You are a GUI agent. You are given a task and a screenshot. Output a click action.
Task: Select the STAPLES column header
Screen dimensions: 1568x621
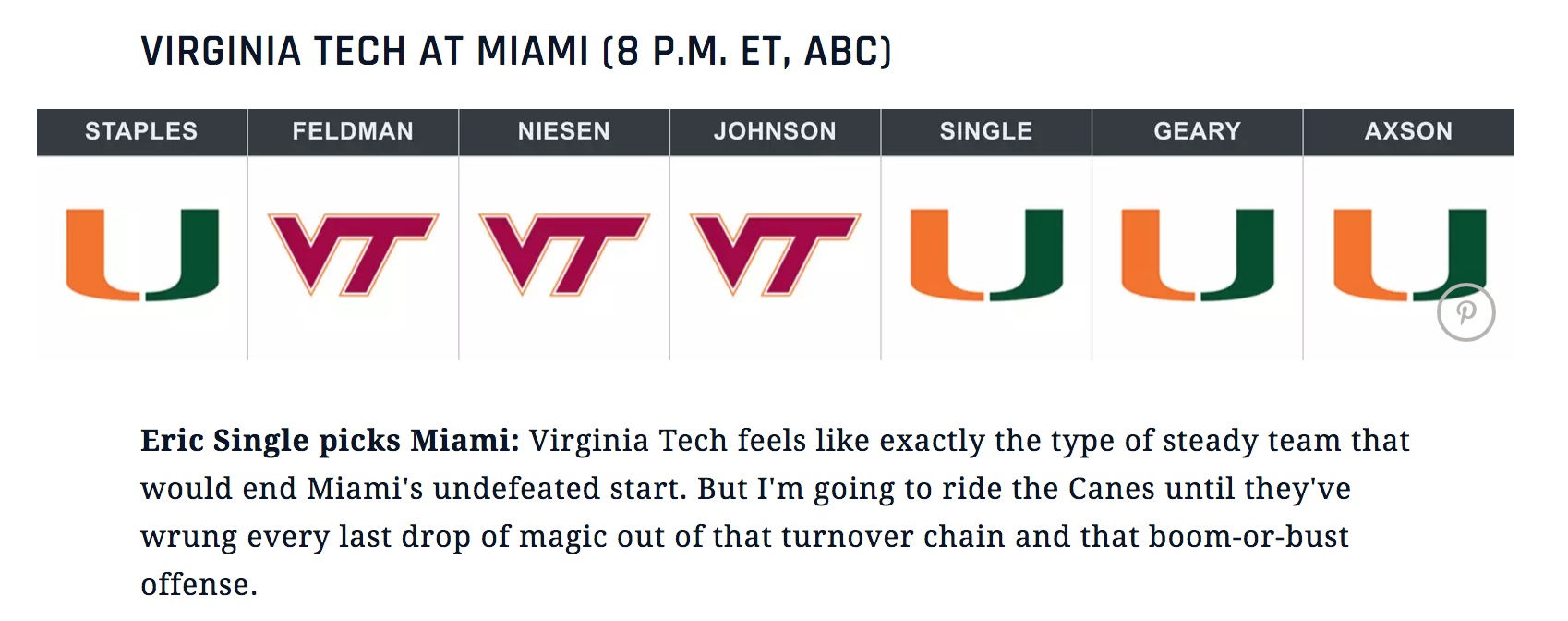(141, 132)
